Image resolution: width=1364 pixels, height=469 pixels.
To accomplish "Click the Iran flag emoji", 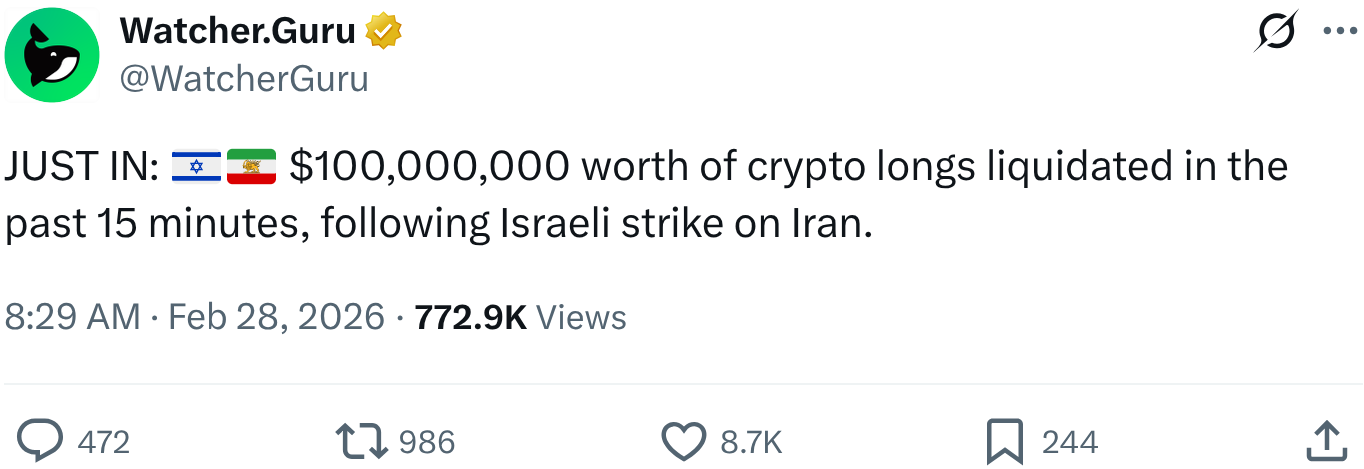I will tap(251, 166).
